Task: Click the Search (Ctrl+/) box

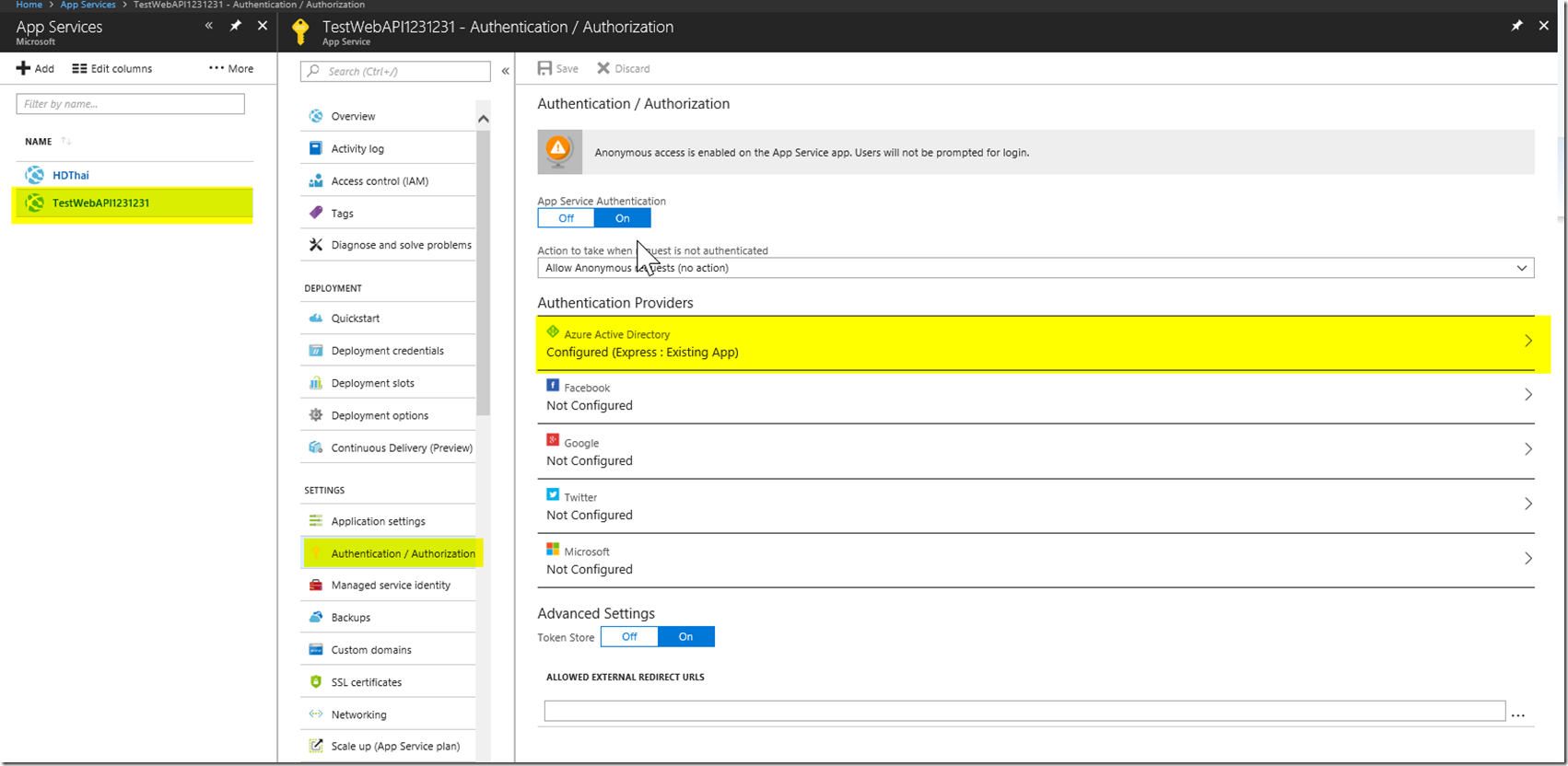Action: (395, 71)
